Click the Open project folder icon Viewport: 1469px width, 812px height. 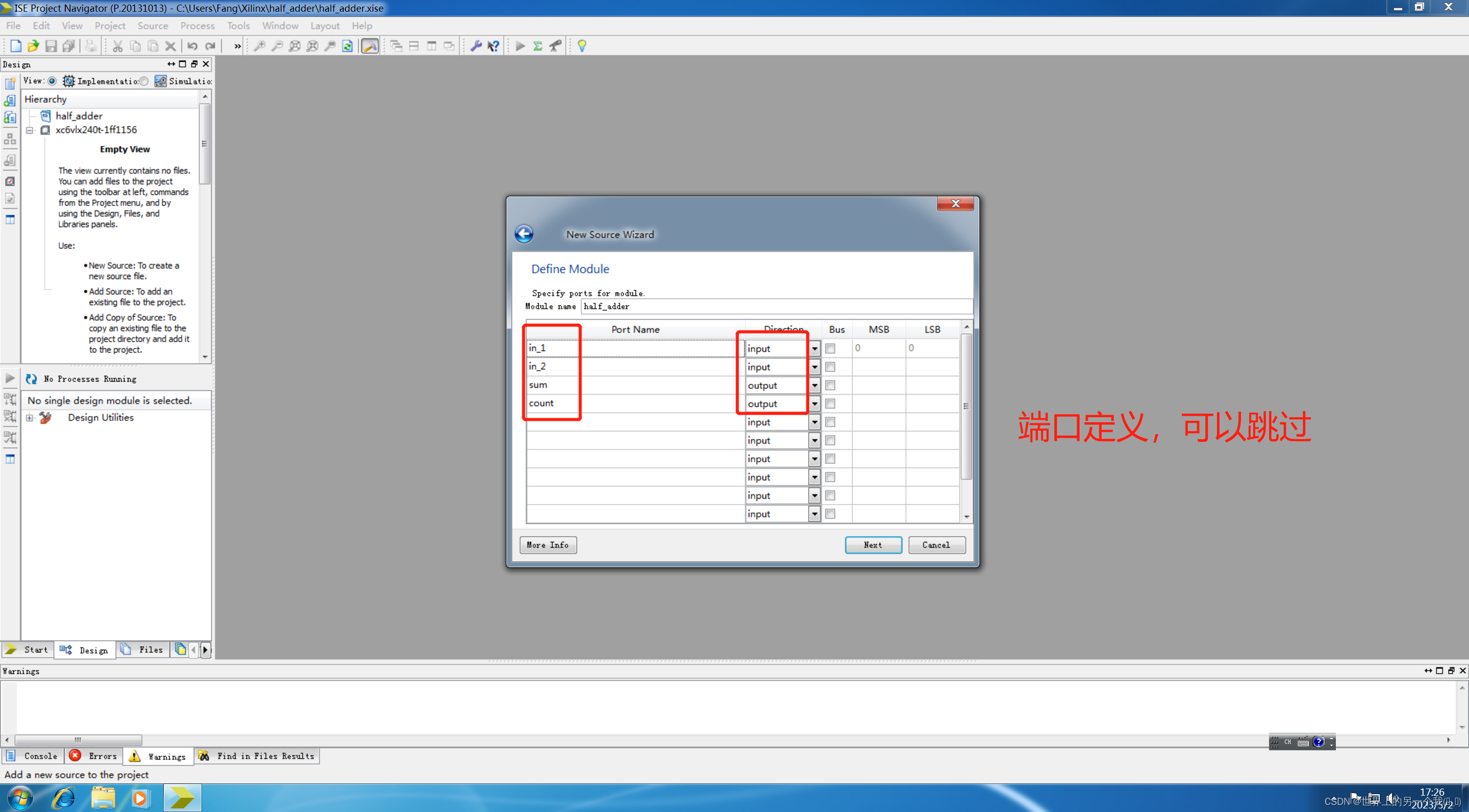[33, 46]
